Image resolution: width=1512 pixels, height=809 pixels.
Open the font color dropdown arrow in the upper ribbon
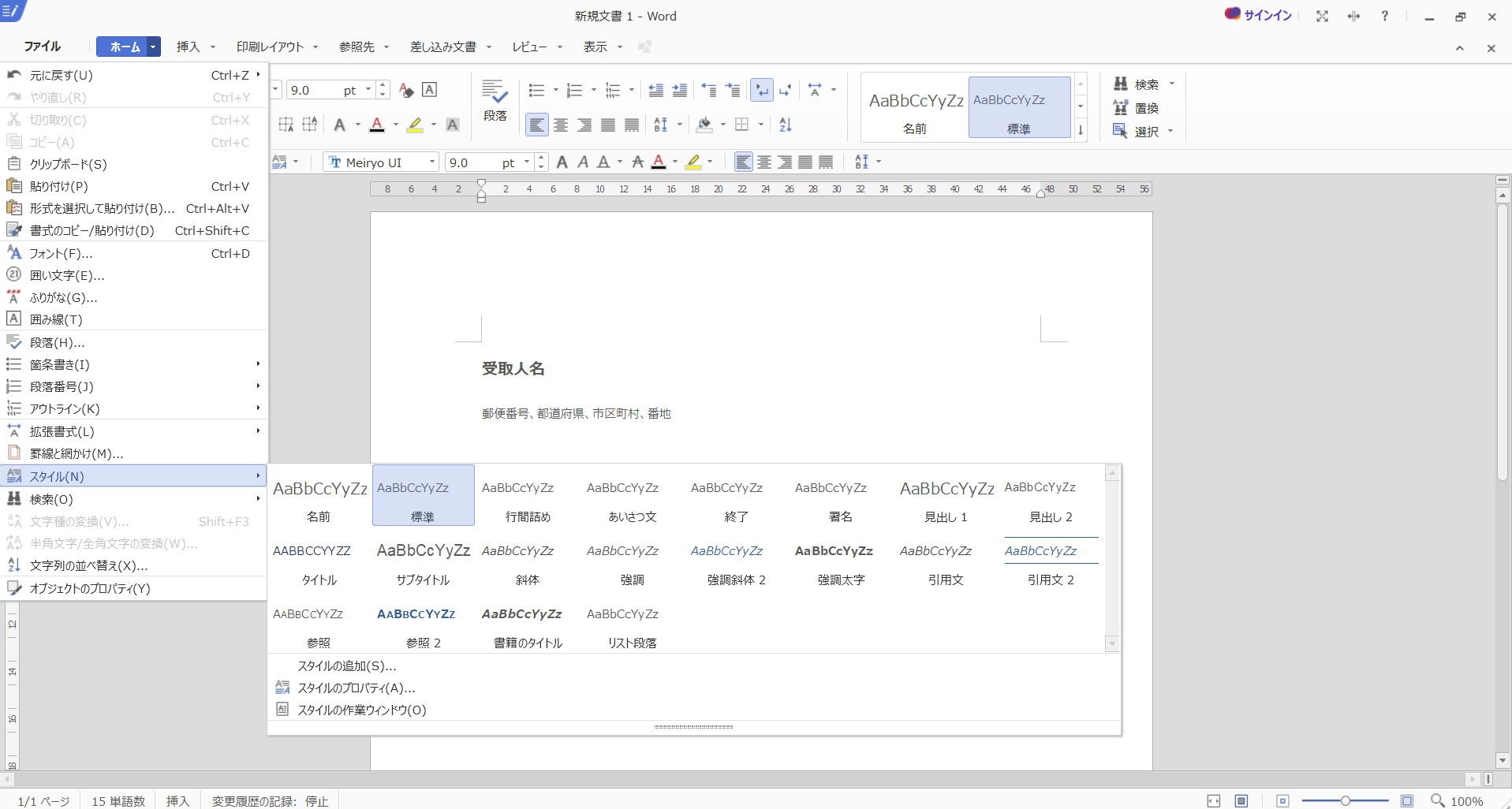[x=396, y=125]
